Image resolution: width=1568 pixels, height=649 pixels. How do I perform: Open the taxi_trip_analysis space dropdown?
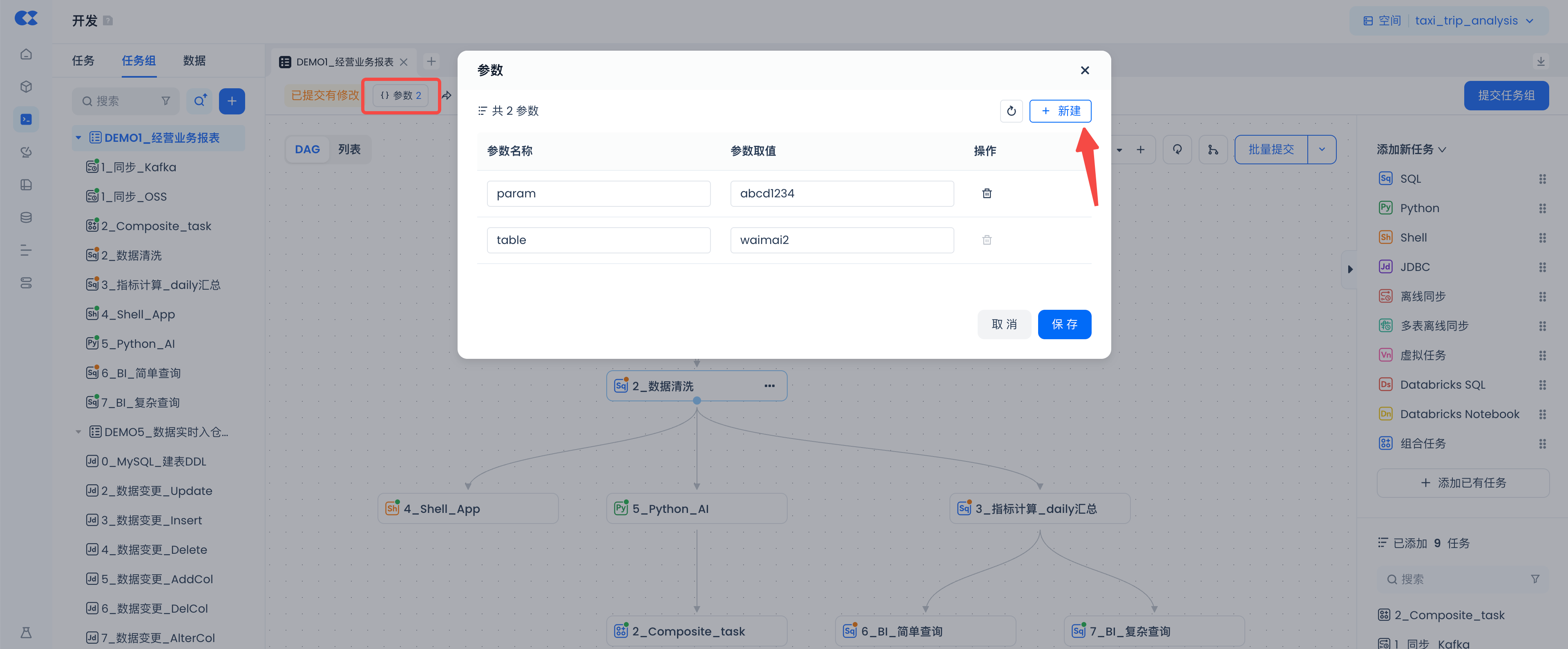click(x=1473, y=21)
